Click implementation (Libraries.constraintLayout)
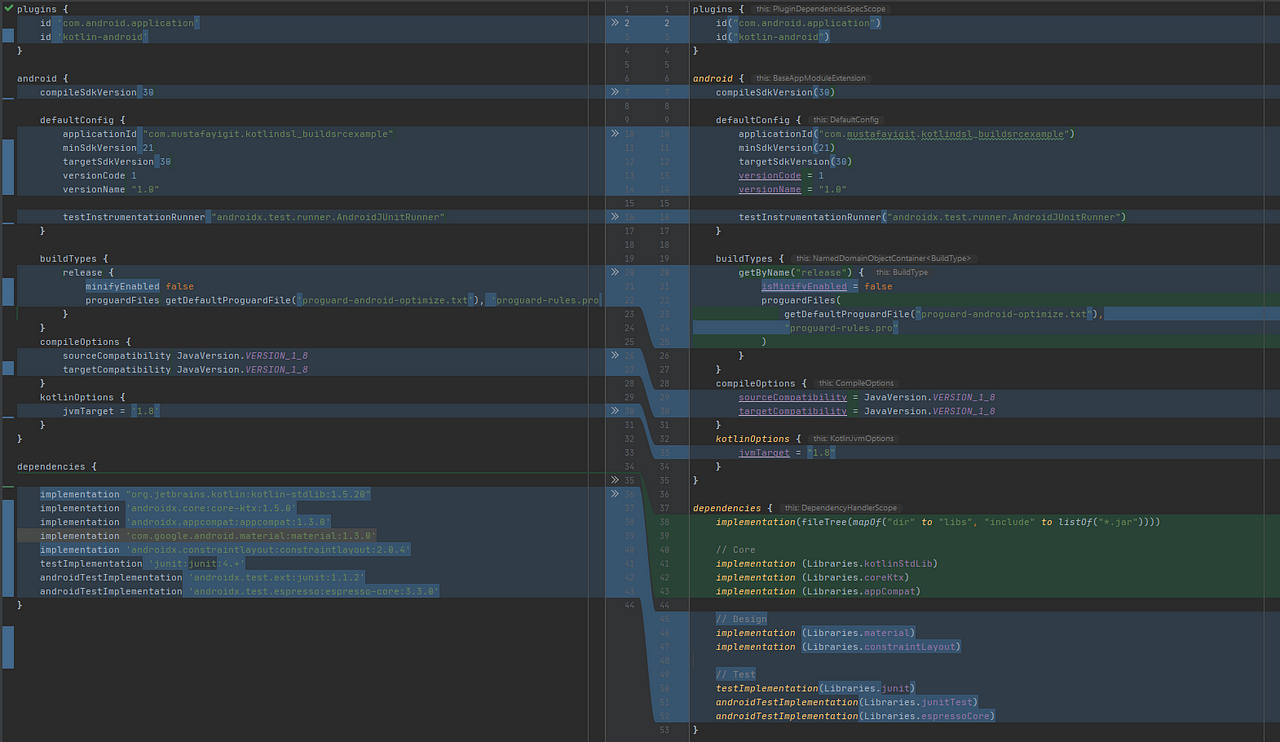This screenshot has height=742, width=1280. pyautogui.click(x=838, y=647)
